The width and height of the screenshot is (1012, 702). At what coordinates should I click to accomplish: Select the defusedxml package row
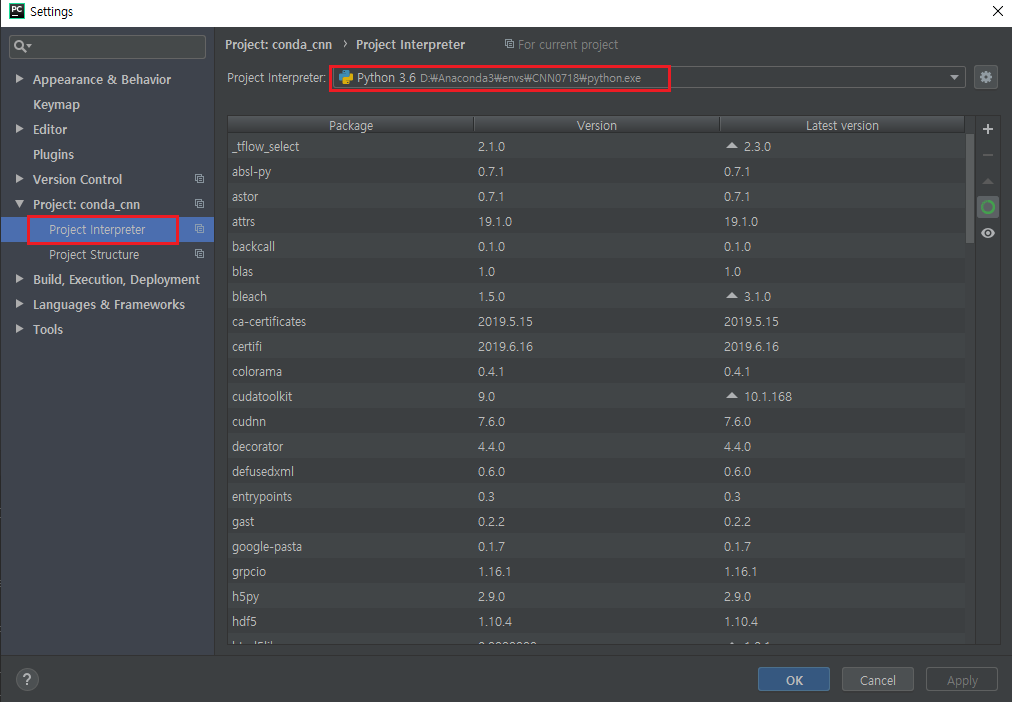(x=596, y=472)
